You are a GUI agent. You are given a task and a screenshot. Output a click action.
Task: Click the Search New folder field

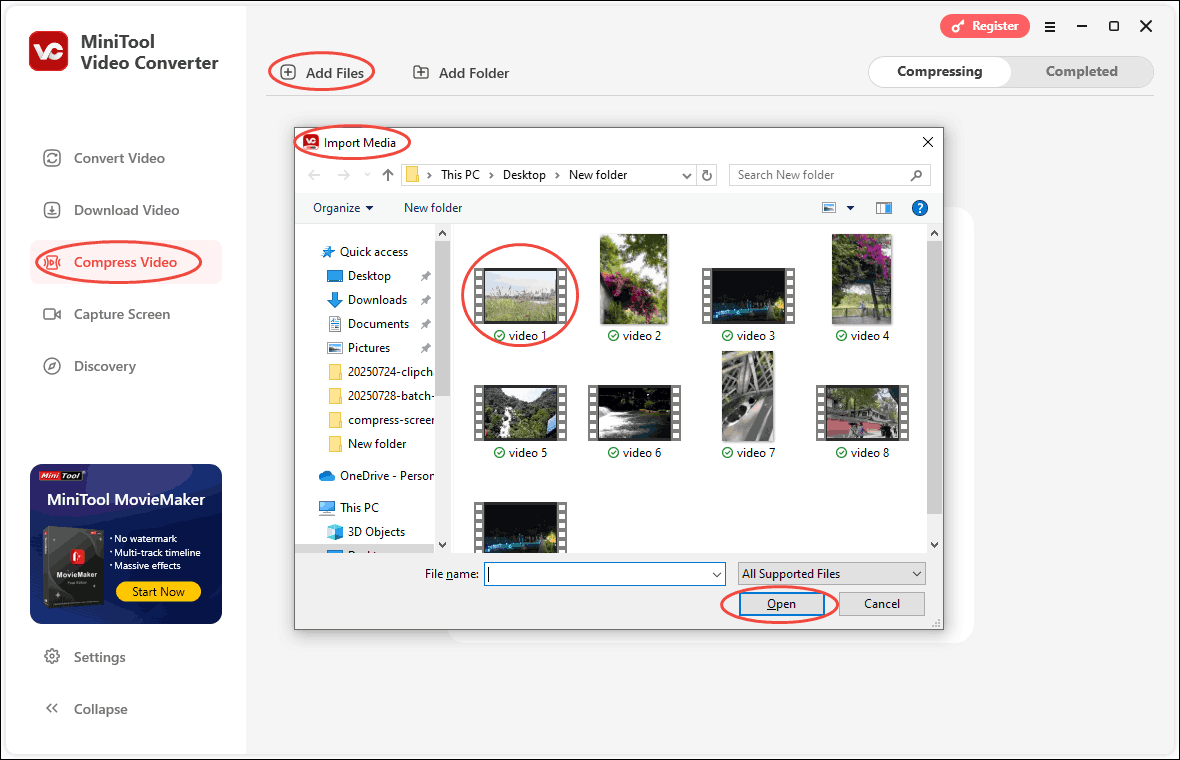point(829,175)
